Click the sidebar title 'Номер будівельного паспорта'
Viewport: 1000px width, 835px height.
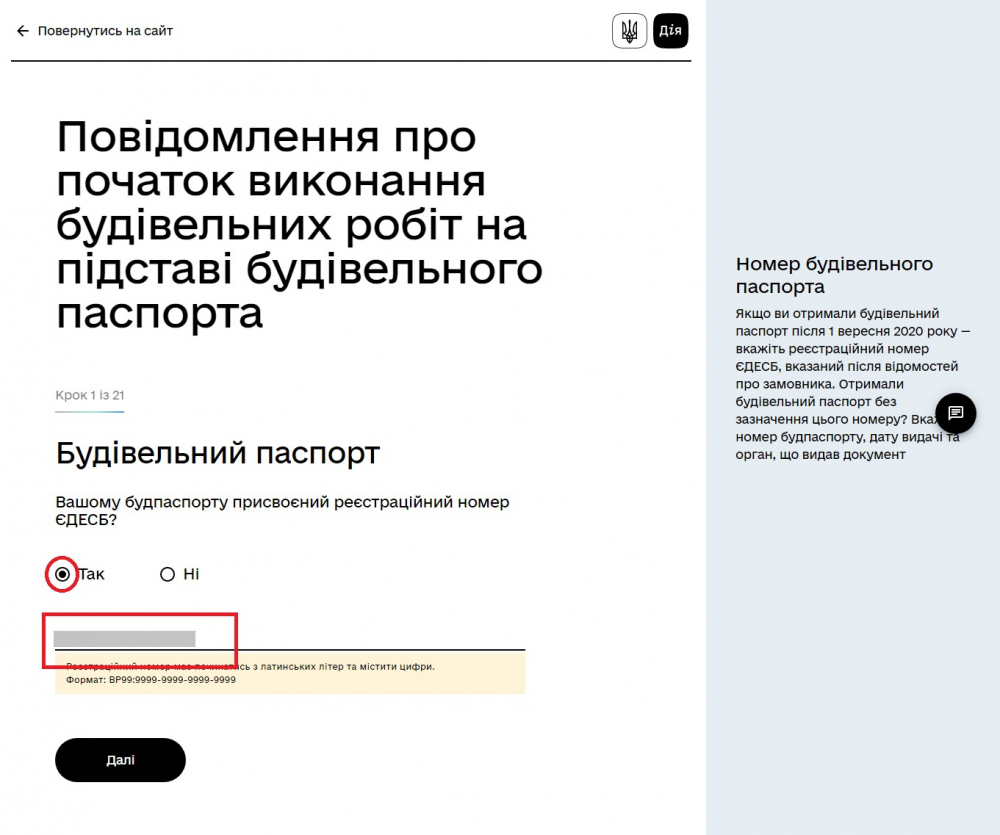click(x=833, y=275)
